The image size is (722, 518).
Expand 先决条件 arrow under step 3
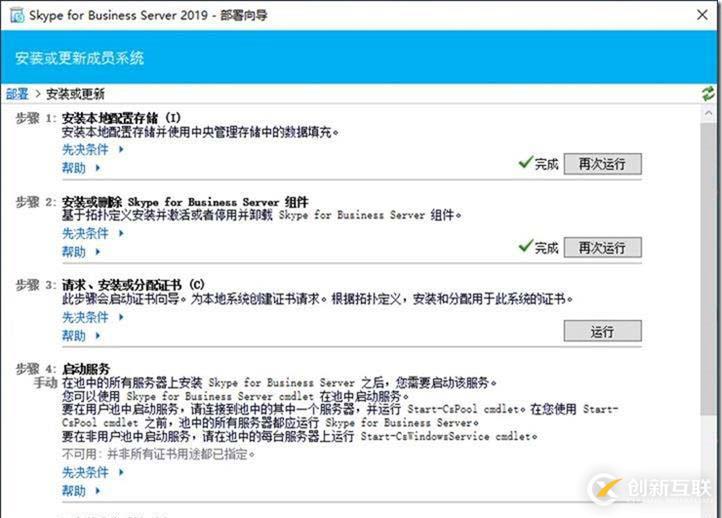pos(121,317)
